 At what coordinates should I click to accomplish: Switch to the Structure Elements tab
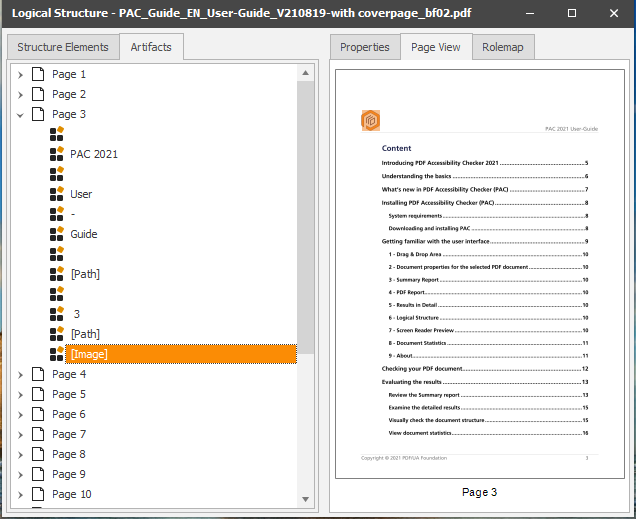point(63,47)
